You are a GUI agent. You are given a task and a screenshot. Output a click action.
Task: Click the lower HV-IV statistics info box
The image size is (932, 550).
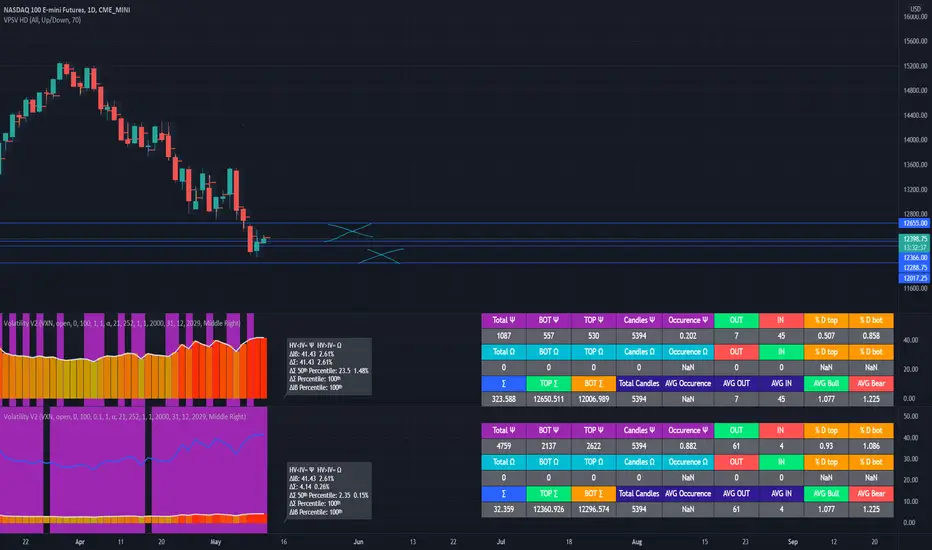pyautogui.click(x=329, y=491)
